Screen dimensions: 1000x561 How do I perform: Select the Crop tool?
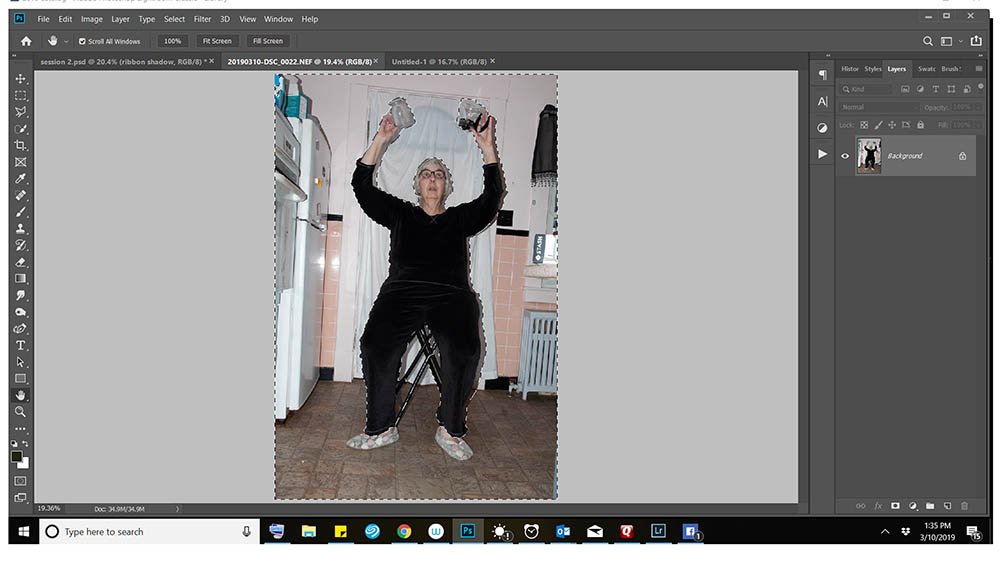(x=20, y=145)
